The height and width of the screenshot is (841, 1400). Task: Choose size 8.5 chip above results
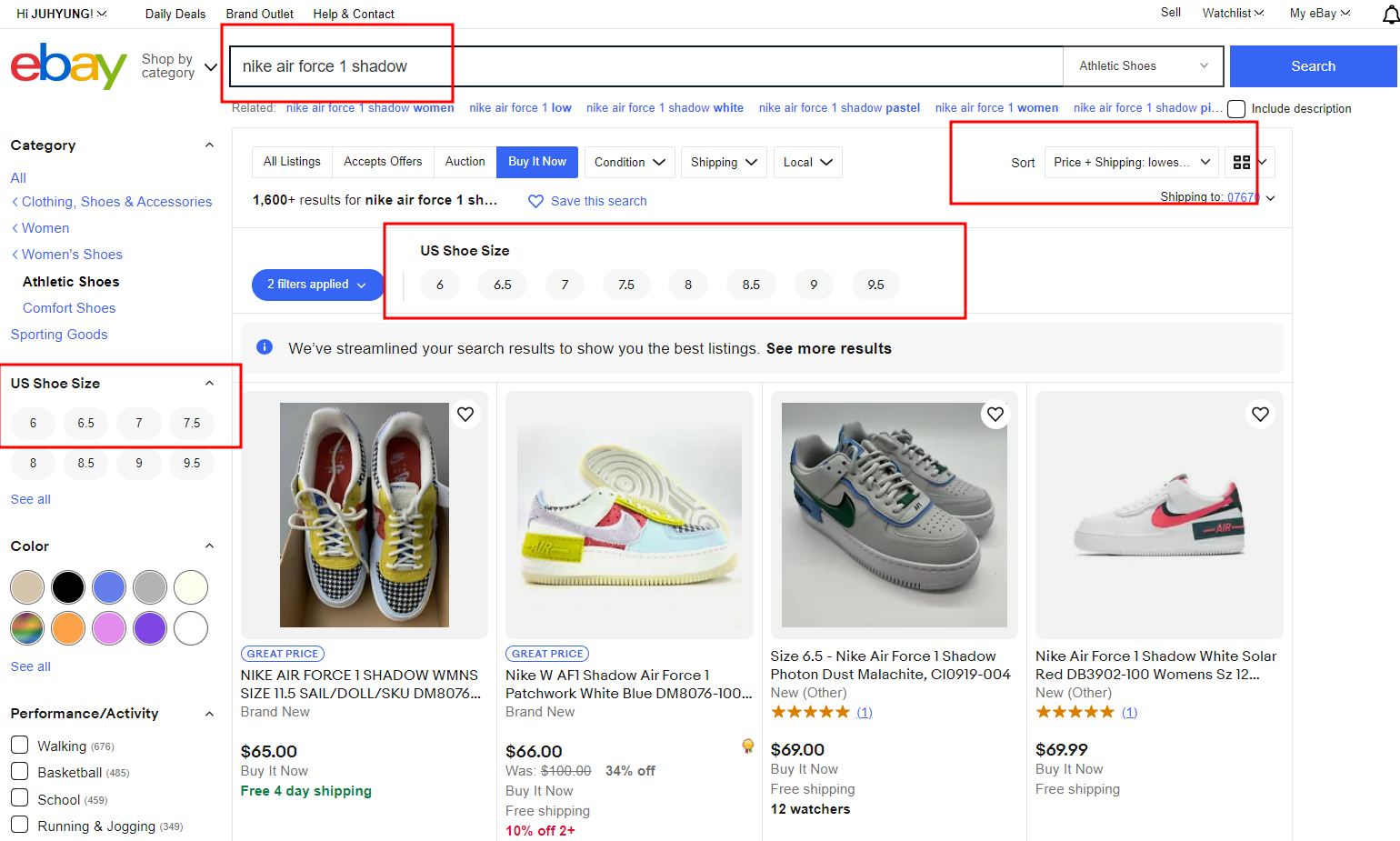[751, 285]
